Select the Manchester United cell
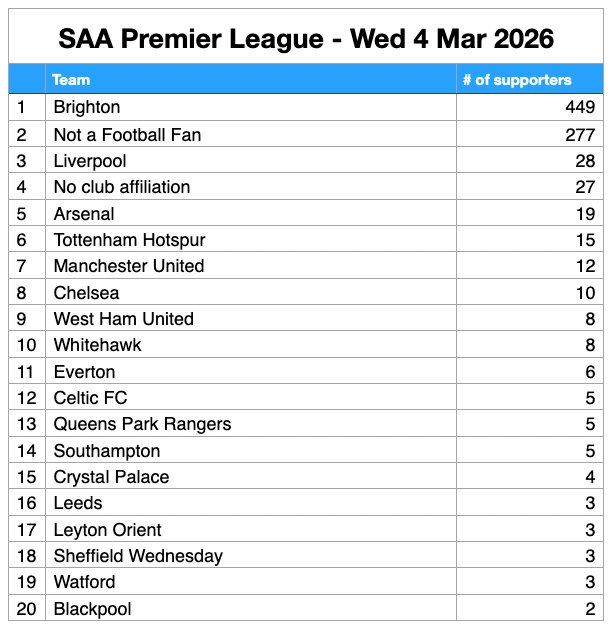The width and height of the screenshot is (612, 629). (129, 266)
